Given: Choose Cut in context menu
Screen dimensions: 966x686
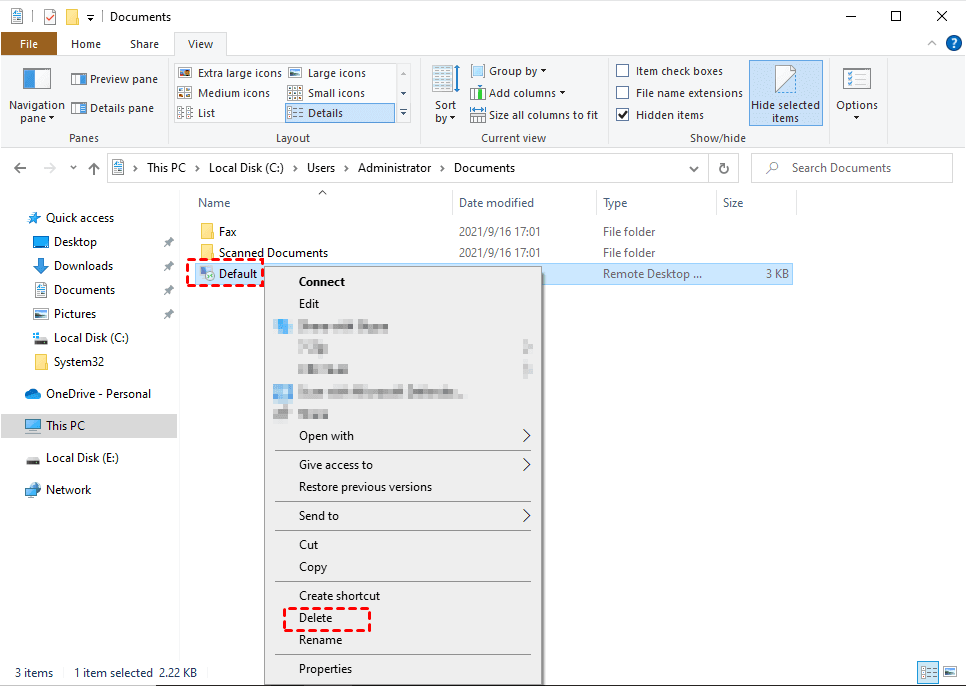Looking at the screenshot, I should [308, 545].
